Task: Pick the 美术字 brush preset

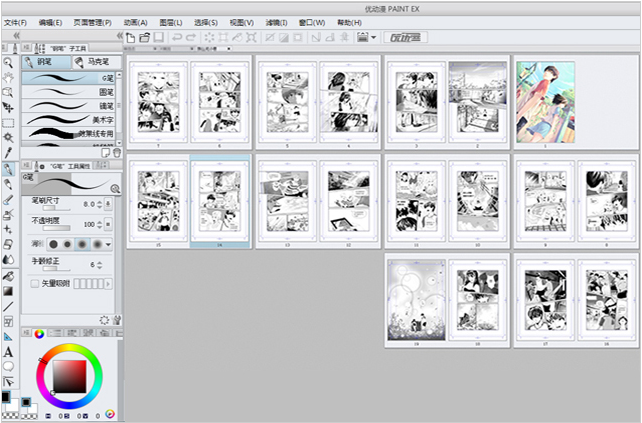Action: 68,120
